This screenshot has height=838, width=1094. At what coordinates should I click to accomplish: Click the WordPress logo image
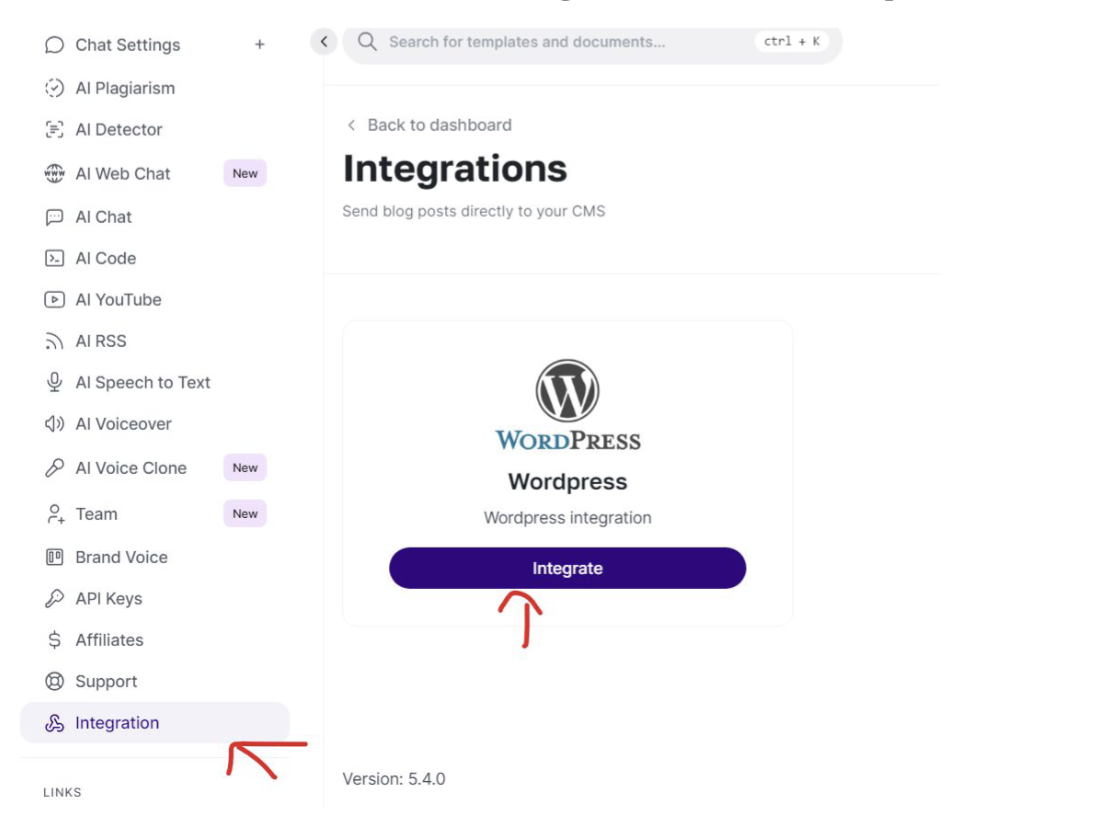point(567,405)
